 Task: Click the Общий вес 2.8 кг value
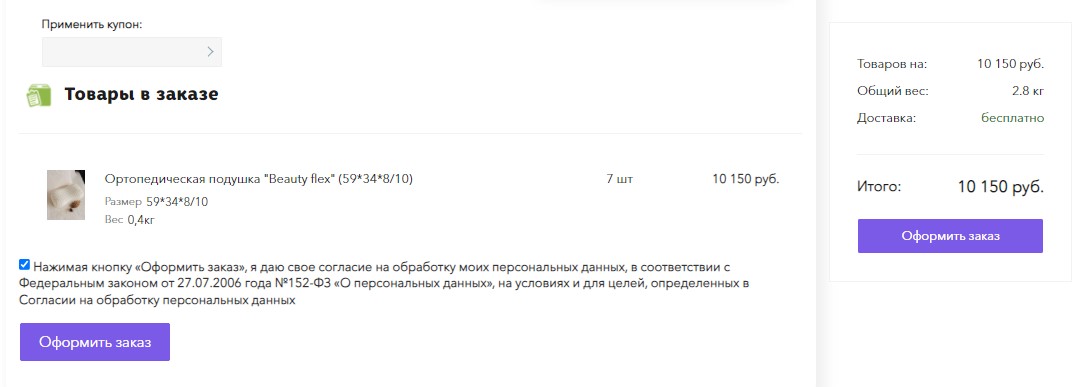click(1028, 91)
